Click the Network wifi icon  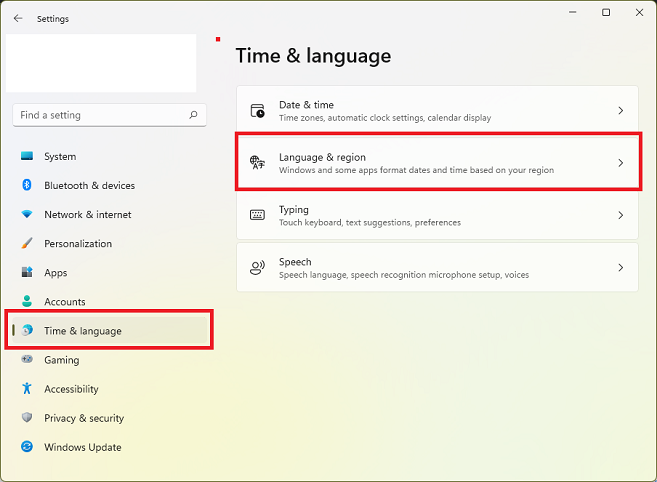27,214
